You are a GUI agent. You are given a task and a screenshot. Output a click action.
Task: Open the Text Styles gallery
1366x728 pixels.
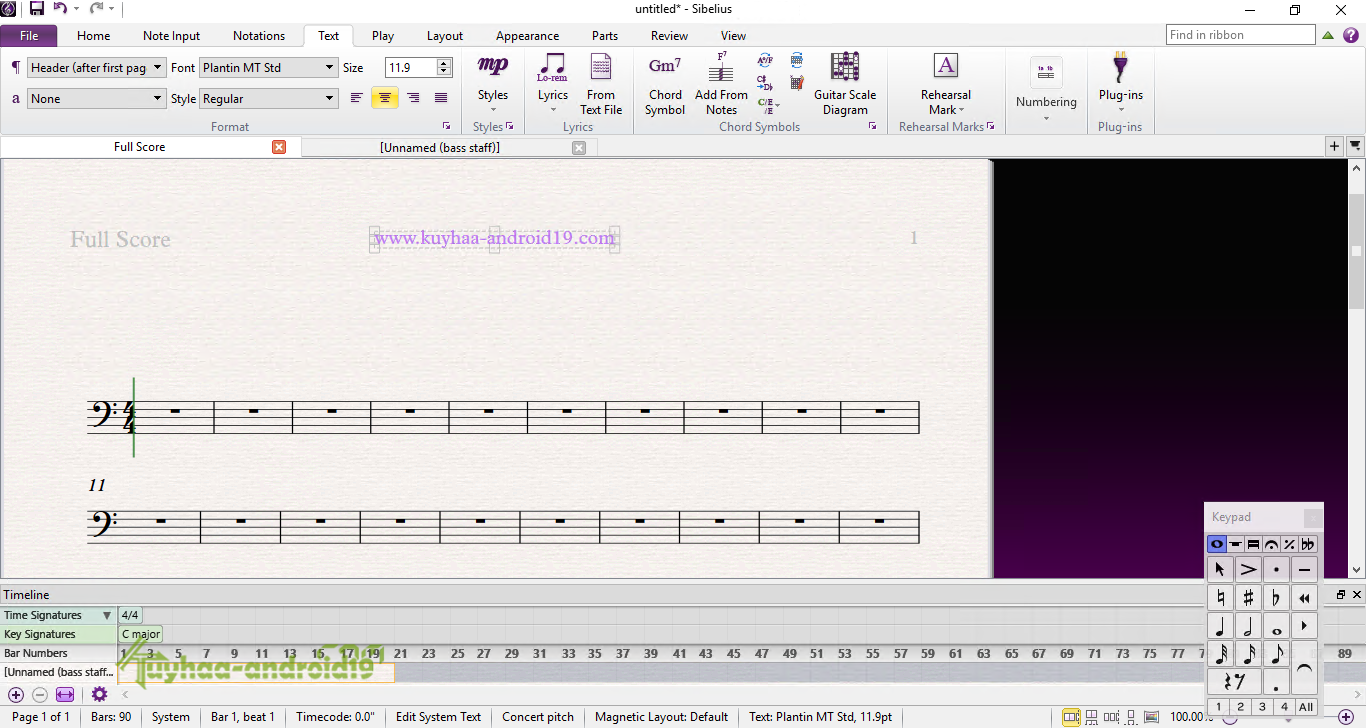click(492, 82)
